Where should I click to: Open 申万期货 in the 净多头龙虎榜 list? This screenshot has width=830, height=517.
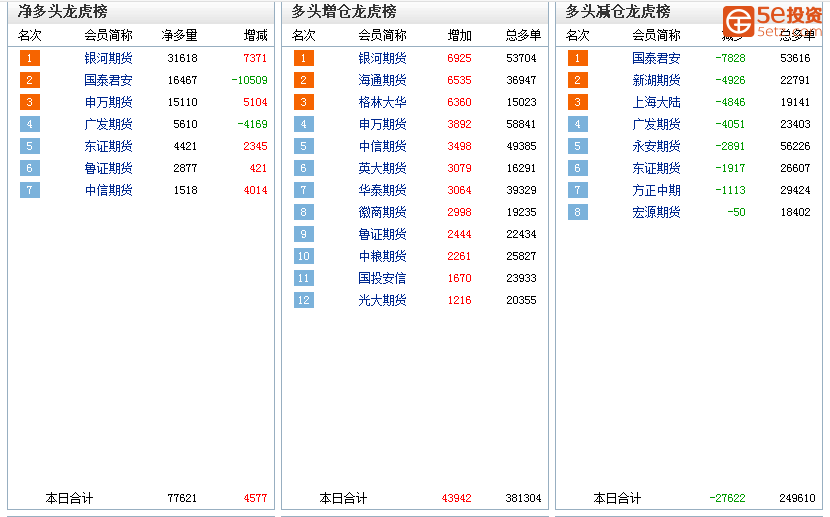(109, 102)
